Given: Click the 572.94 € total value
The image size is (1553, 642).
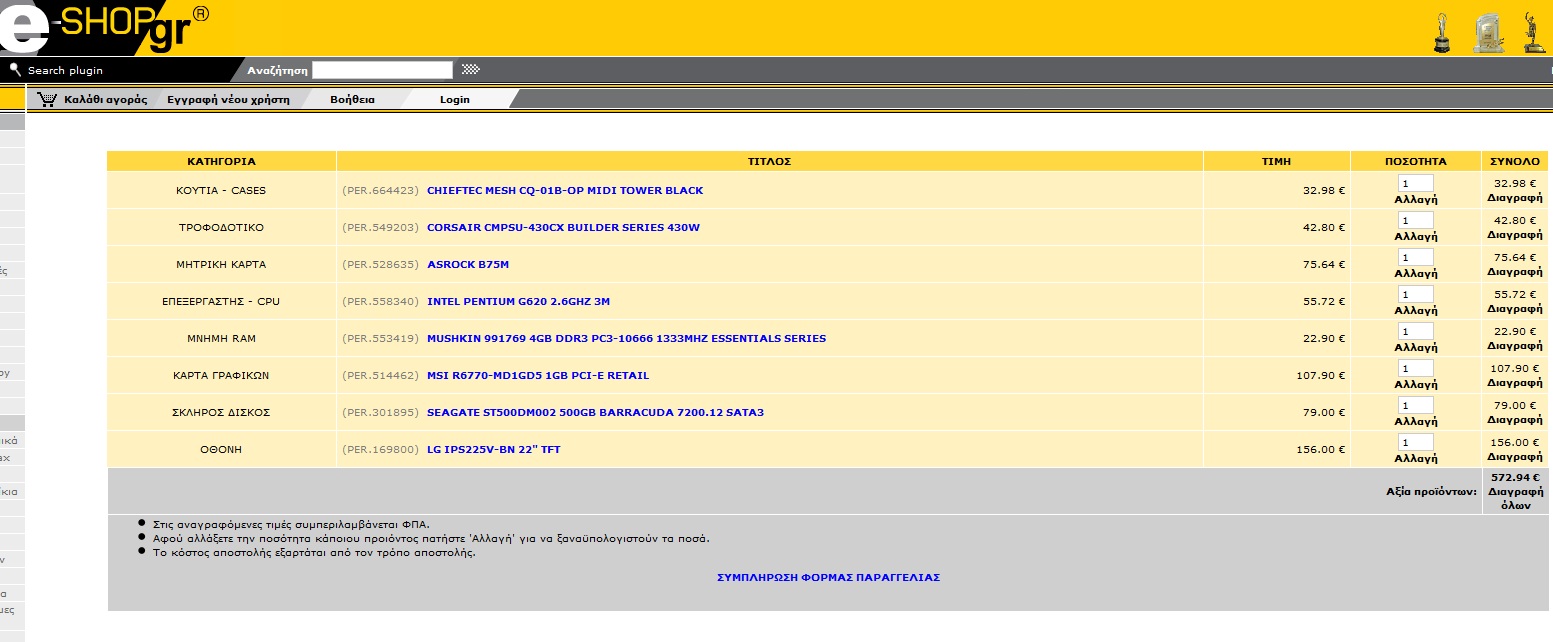Looking at the screenshot, I should point(1515,477).
